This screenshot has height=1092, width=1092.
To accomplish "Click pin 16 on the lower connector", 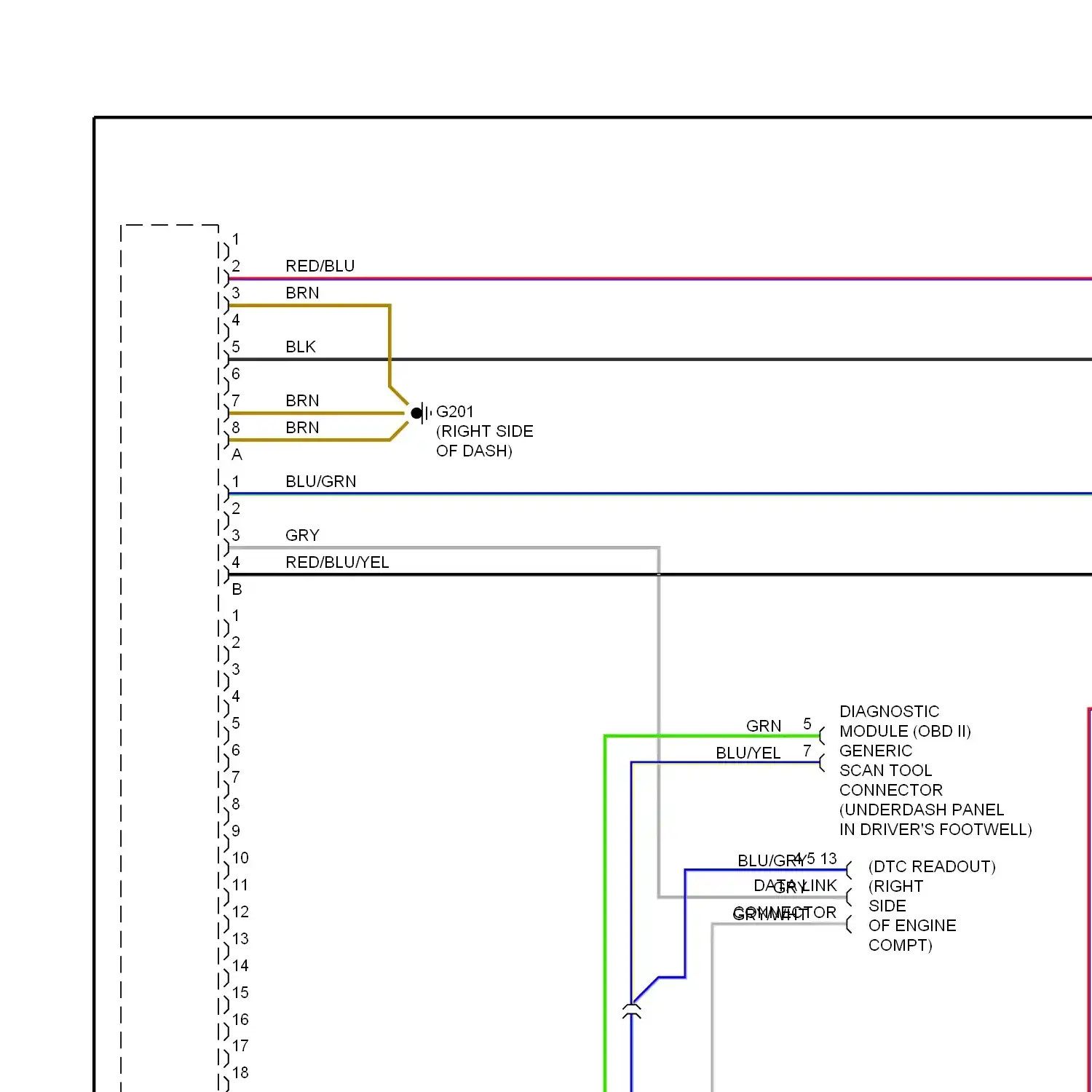I will (241, 1019).
